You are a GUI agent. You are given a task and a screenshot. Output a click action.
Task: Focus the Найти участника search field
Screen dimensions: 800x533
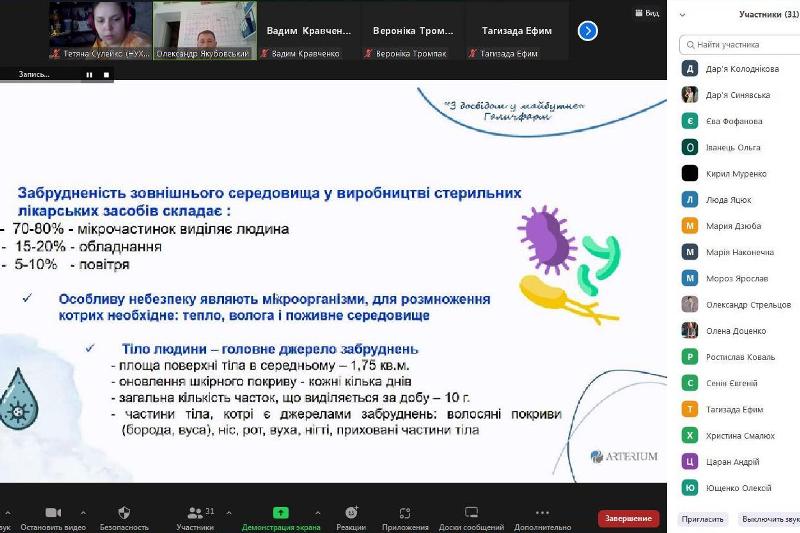coord(740,45)
